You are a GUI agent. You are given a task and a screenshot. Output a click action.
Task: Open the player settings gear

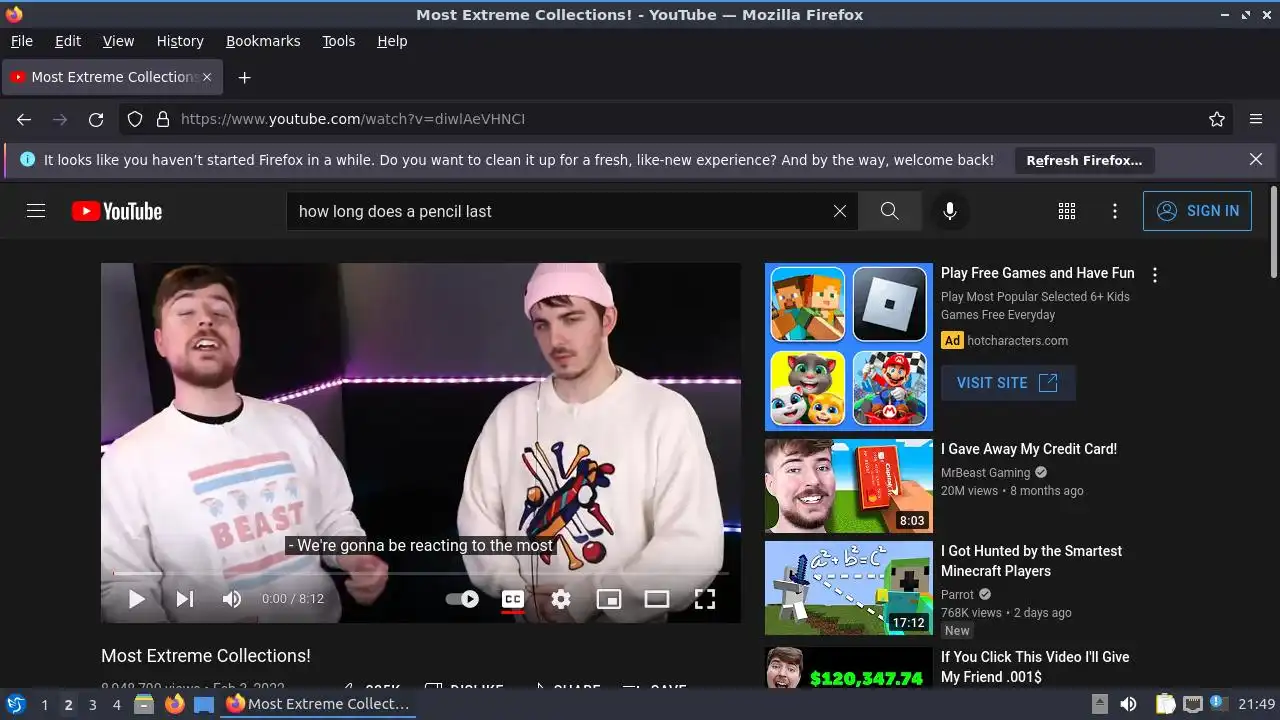click(561, 599)
